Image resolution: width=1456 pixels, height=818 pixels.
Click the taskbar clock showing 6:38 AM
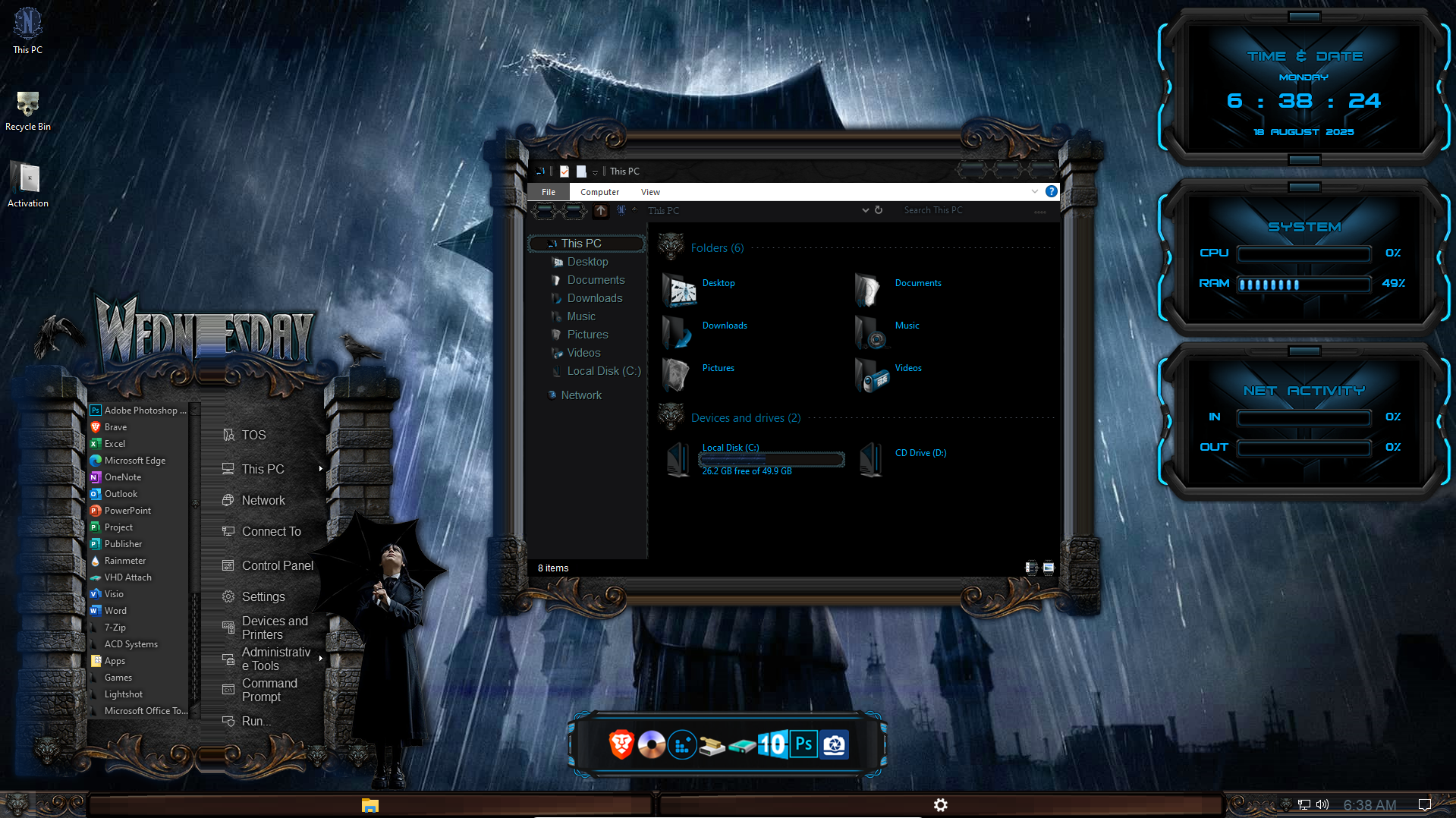point(1370,806)
